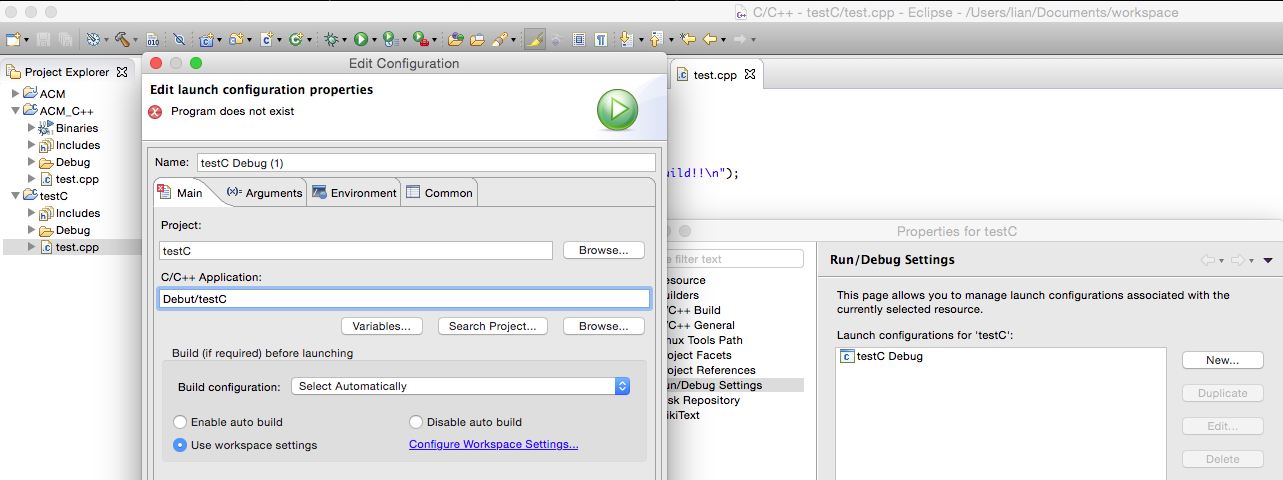Click the Previous Annotation toolbar icon

click(x=656, y=39)
